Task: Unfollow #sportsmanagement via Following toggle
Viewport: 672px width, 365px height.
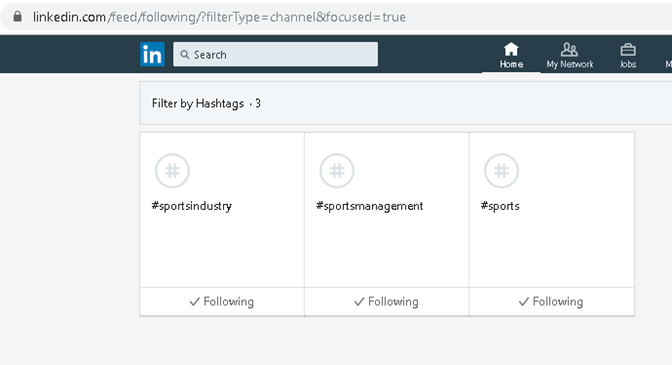Action: [387, 302]
